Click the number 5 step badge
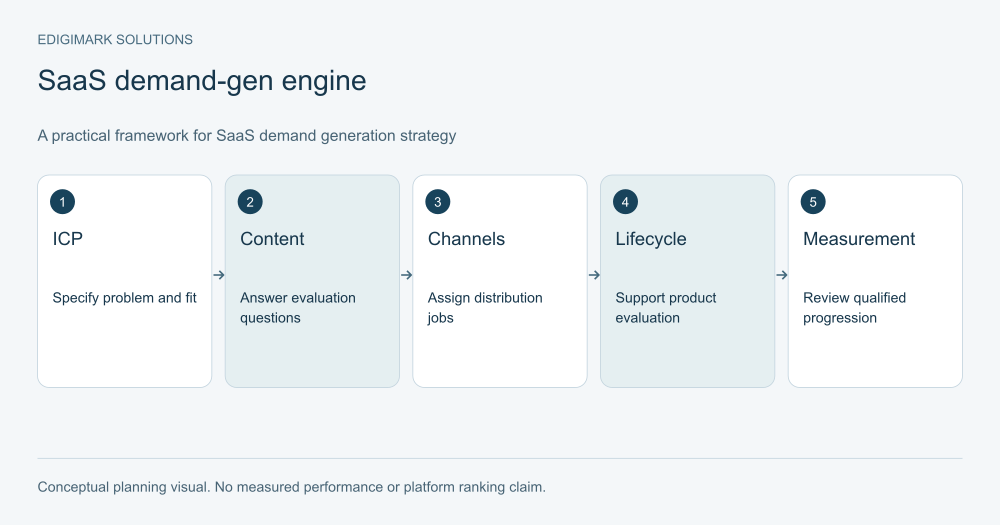Screen dimensions: 1000x525 pyautogui.click(x=813, y=202)
